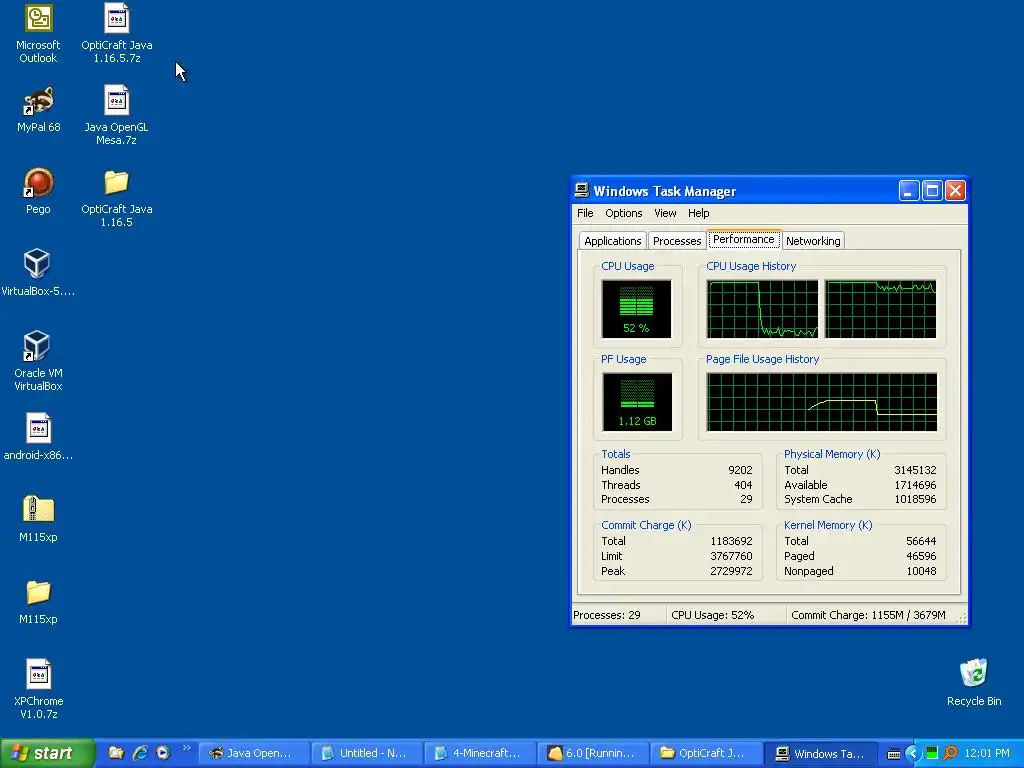Switch to the Applications tab
1024x768 pixels.
(x=613, y=241)
